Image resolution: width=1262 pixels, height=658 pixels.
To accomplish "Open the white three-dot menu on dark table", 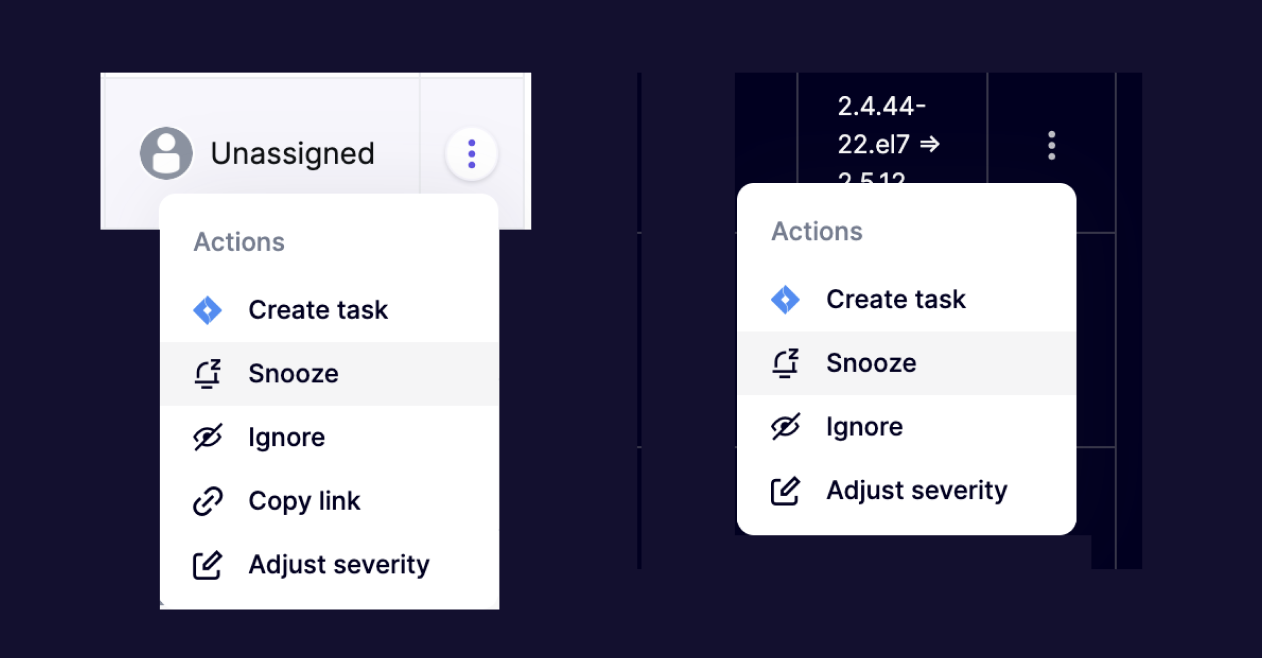I will [1051, 145].
